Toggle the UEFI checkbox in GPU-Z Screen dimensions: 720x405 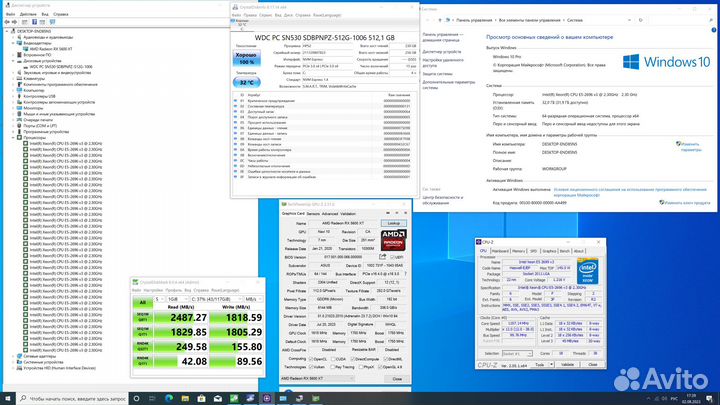coord(392,257)
